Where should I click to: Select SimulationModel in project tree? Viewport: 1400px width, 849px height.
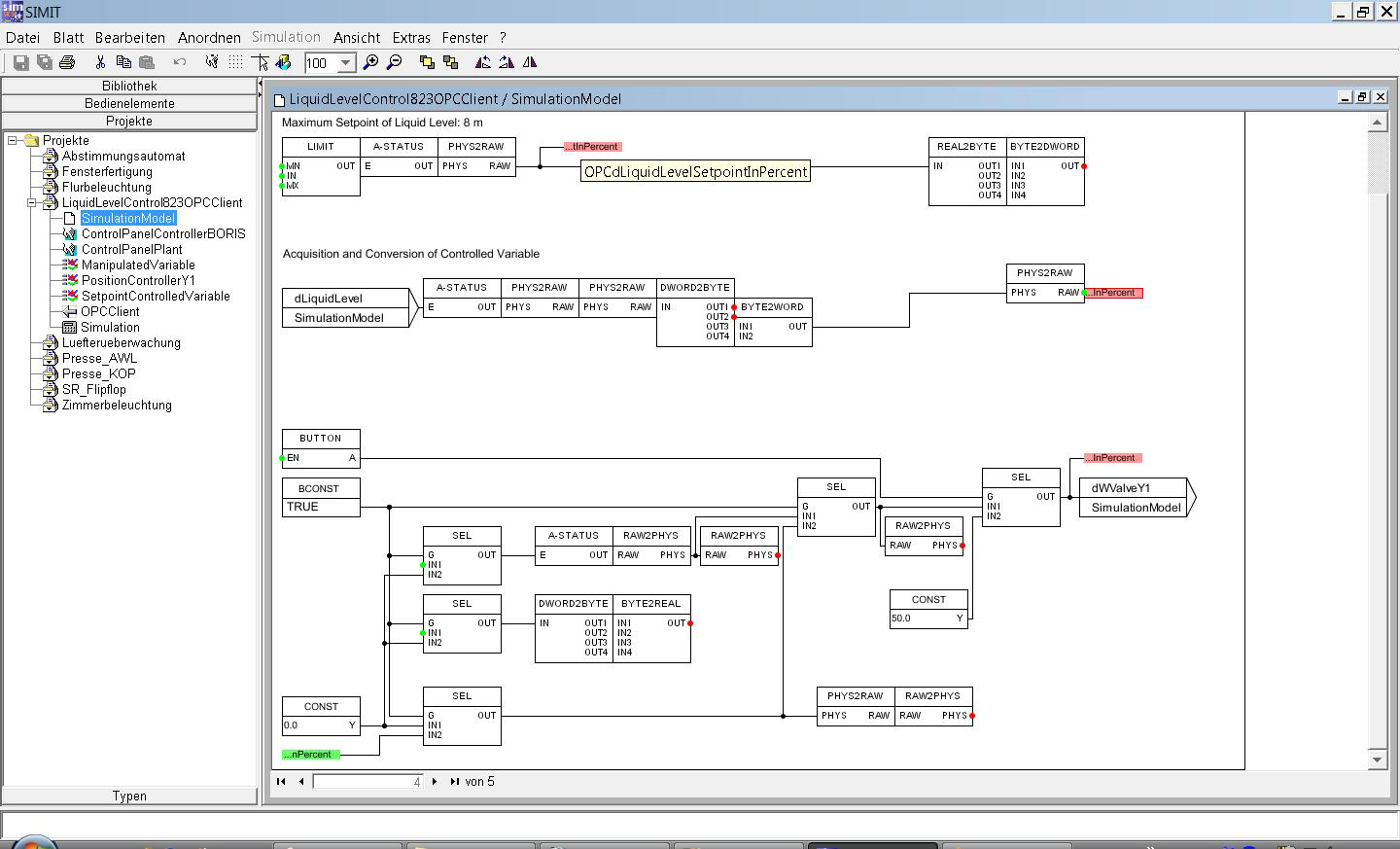(128, 218)
